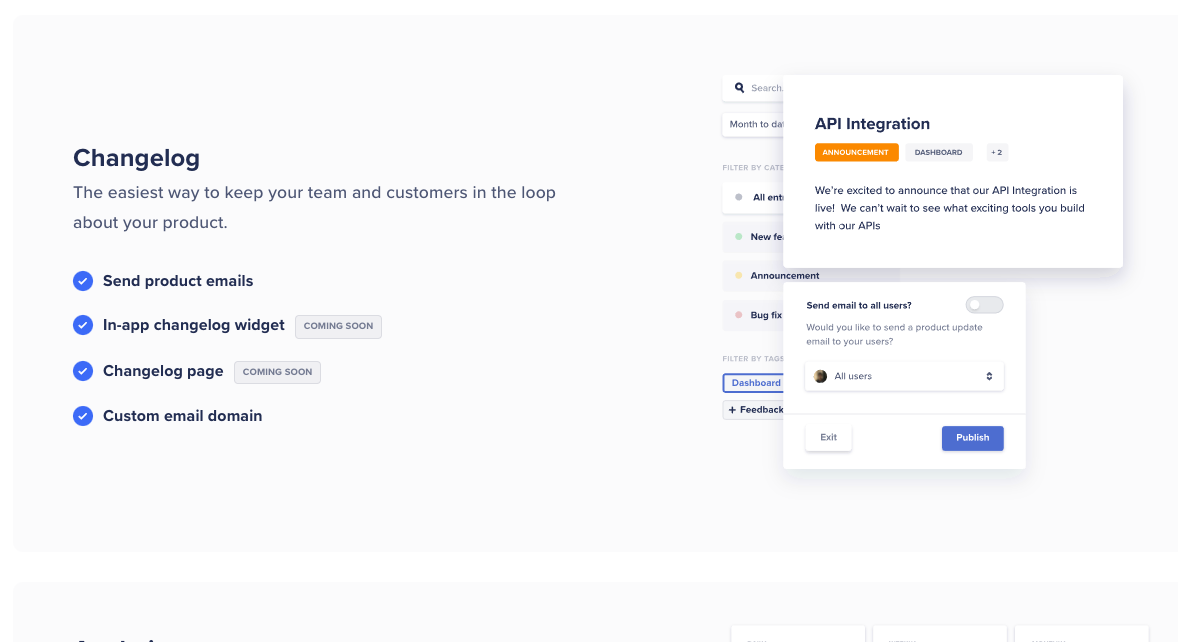Click the Search input field
The image size is (1178, 642).
tap(753, 88)
